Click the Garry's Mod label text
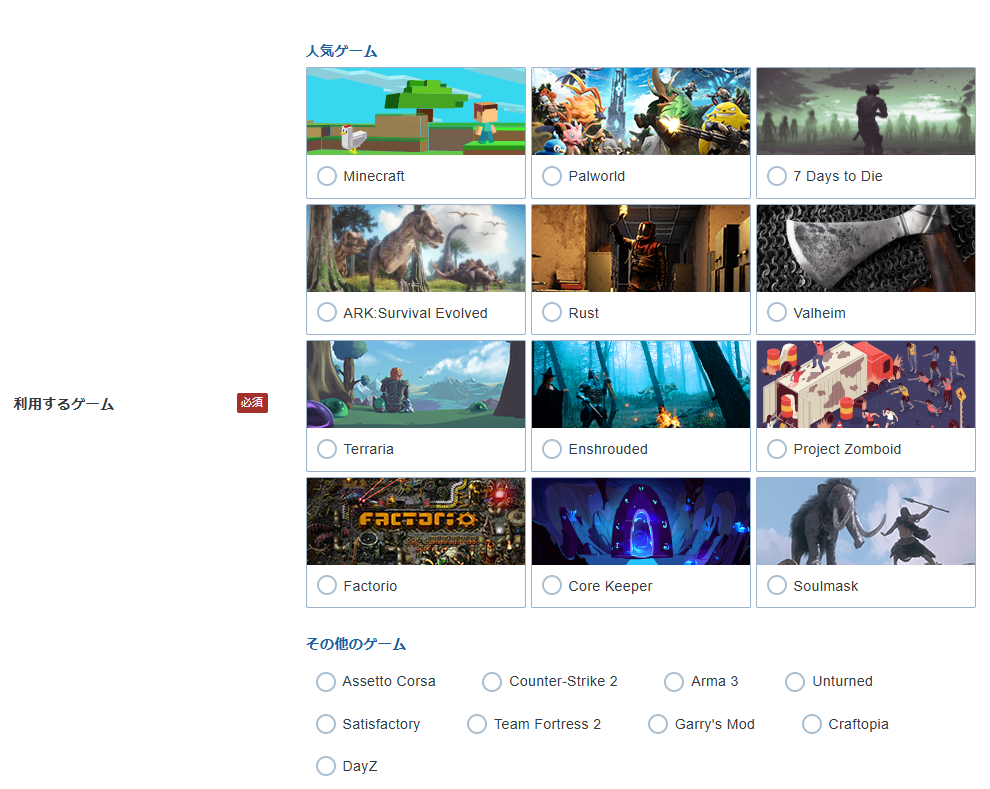 (715, 725)
